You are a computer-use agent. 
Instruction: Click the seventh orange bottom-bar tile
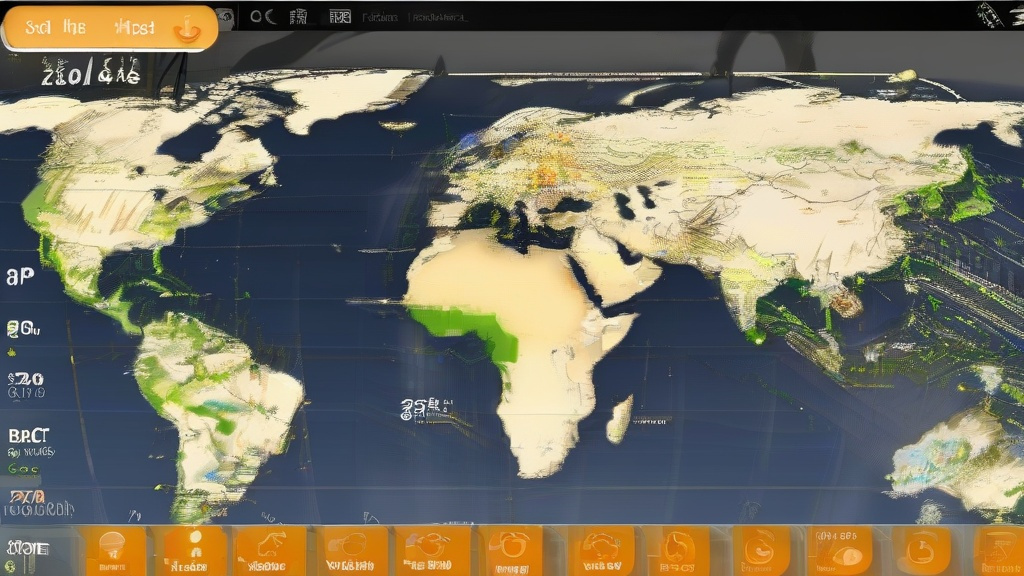(x=601, y=551)
